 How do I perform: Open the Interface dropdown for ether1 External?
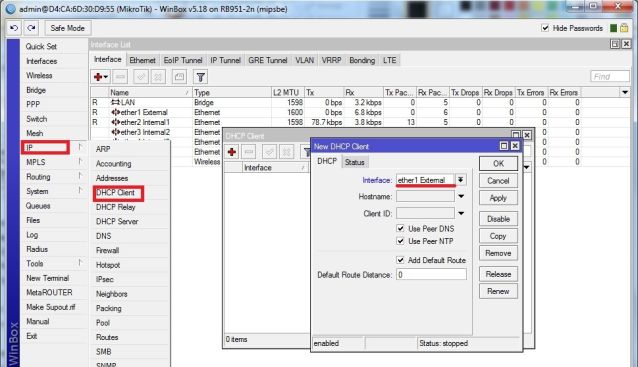coord(460,179)
